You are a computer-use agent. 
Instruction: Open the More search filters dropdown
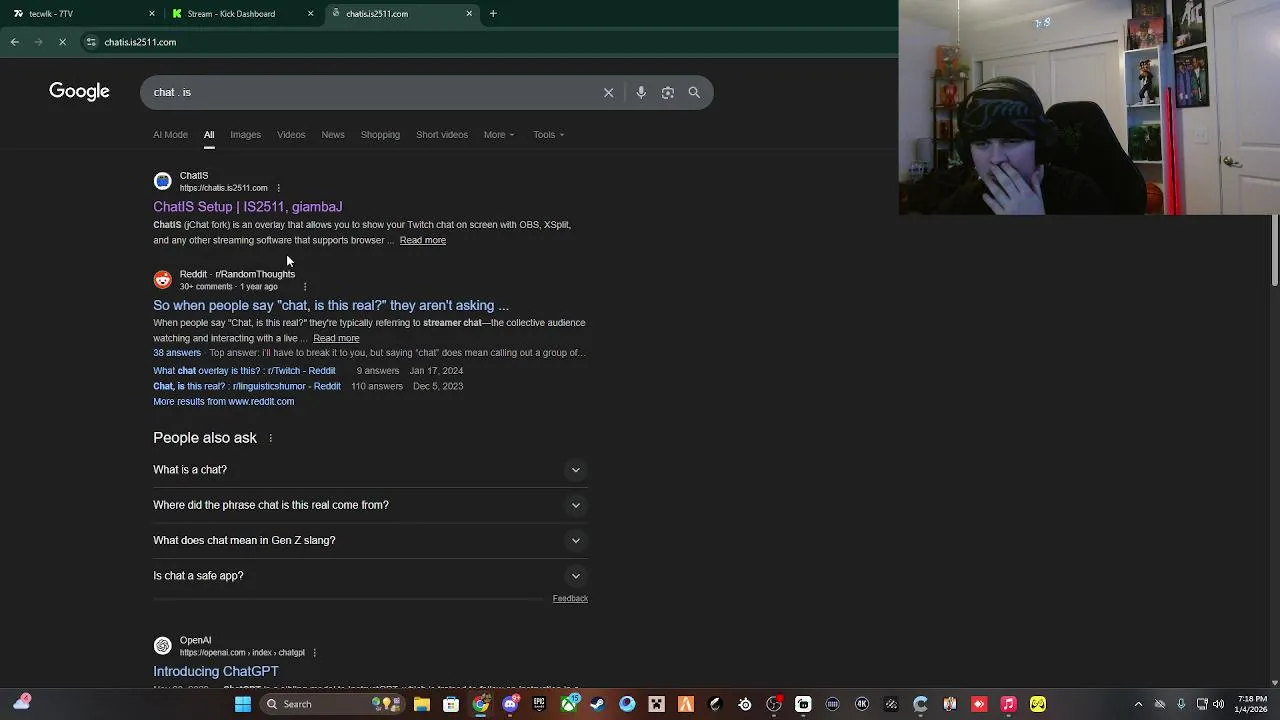pyautogui.click(x=499, y=135)
